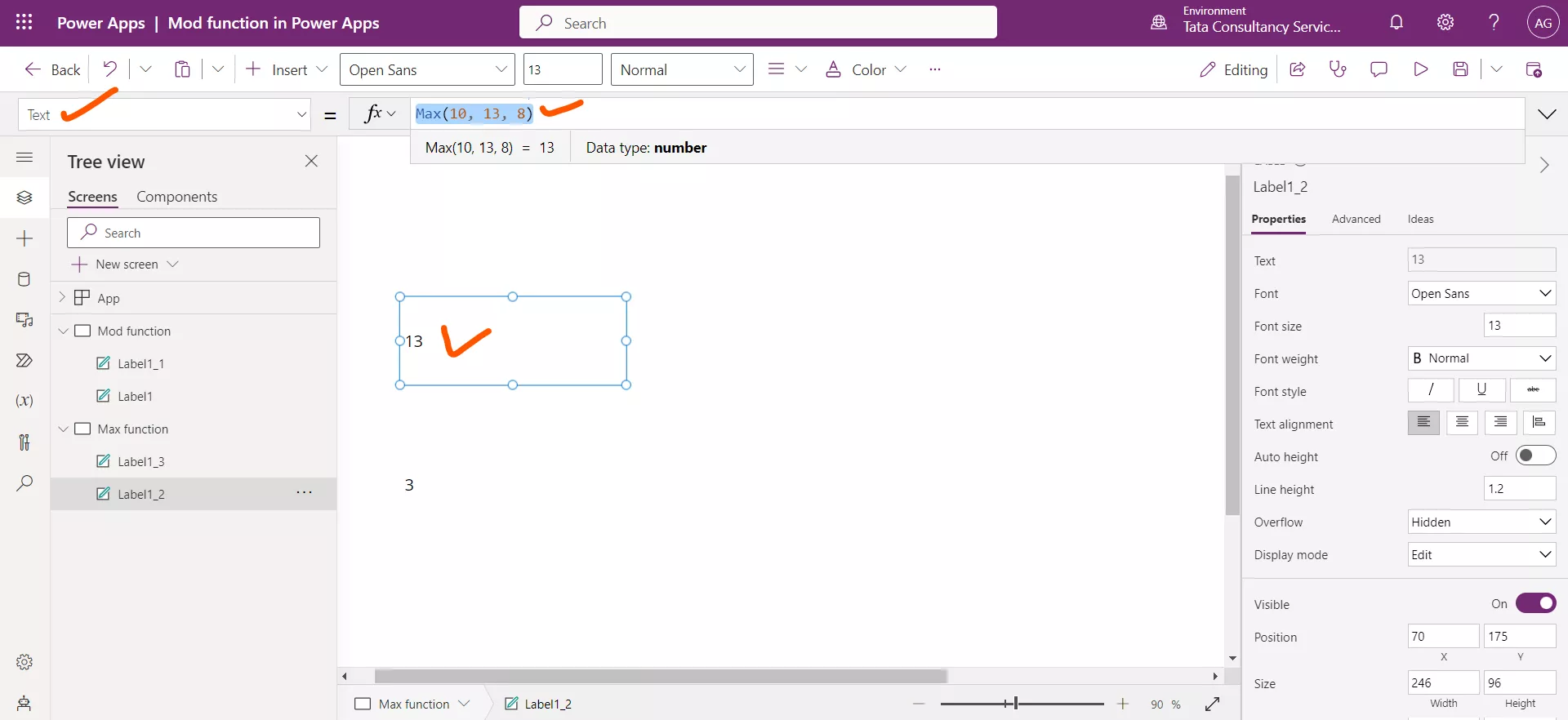Expand the formula bar chevron
The height and width of the screenshot is (720, 1568).
coord(1547,114)
